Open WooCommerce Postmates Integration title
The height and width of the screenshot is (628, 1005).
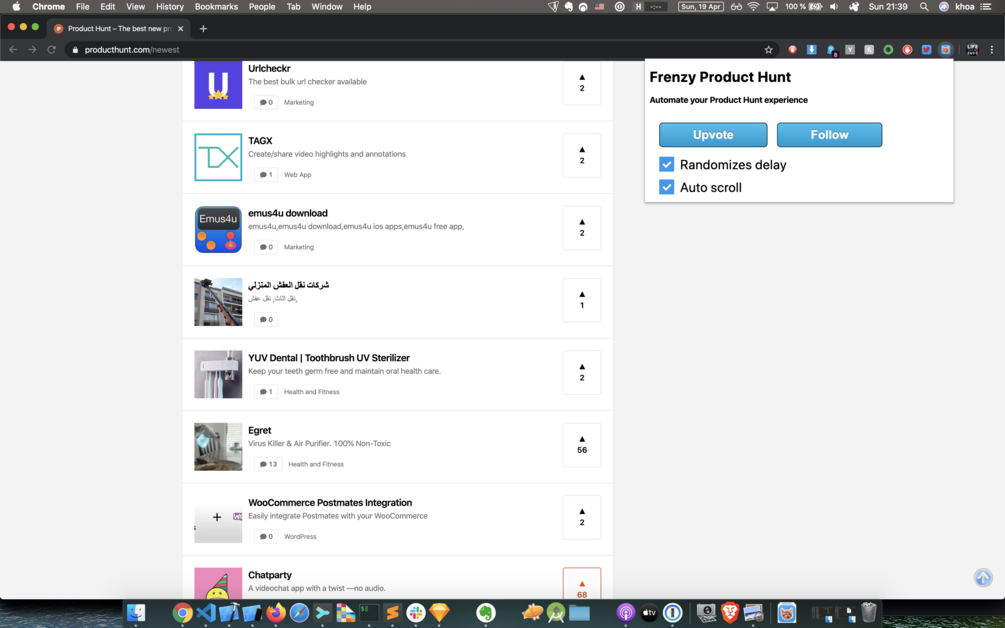330,502
